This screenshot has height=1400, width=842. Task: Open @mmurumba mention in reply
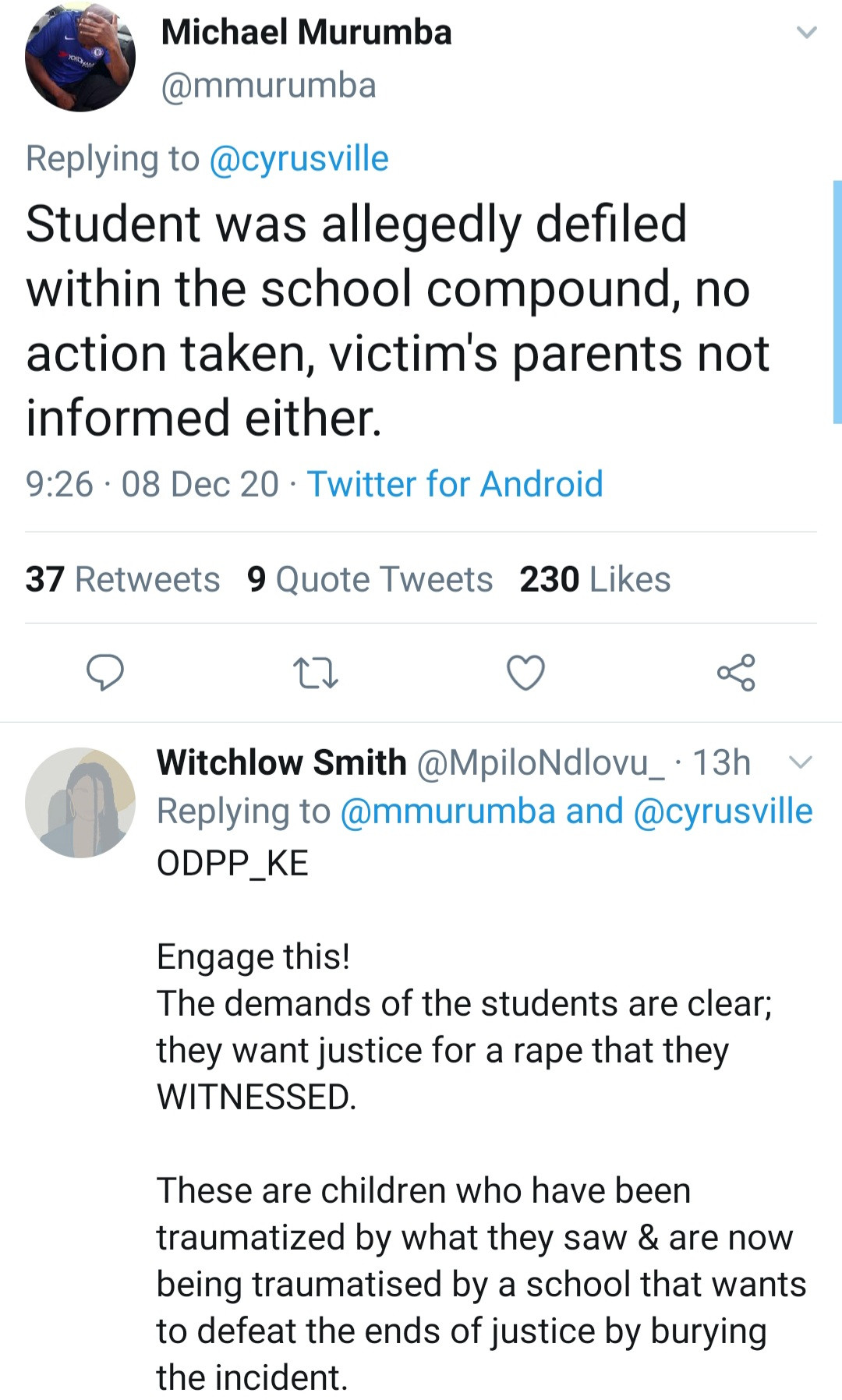[x=448, y=811]
